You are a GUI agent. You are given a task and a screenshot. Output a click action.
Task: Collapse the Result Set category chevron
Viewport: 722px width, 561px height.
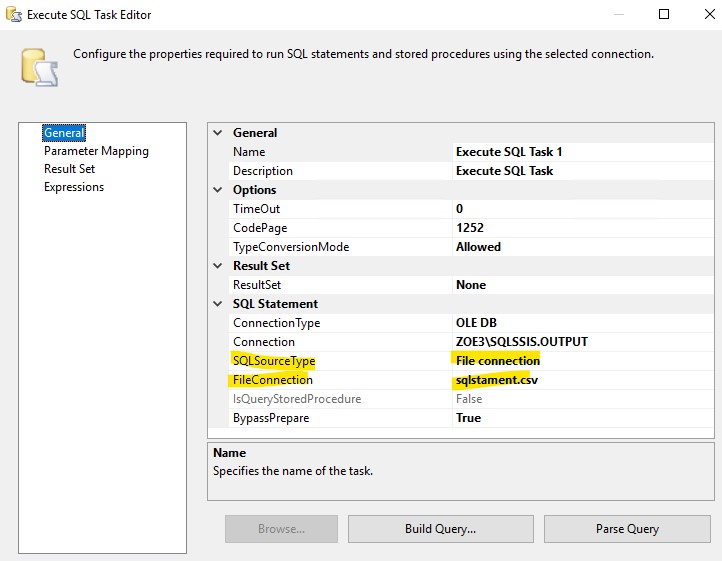point(218,266)
